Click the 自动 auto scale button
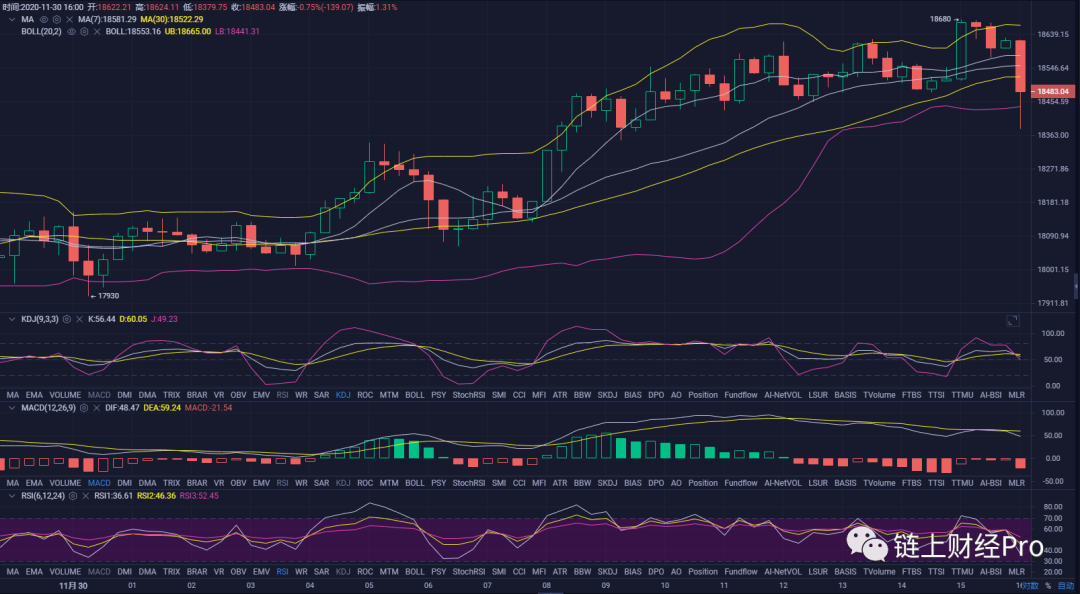Image resolution: width=1080 pixels, height=594 pixels. point(1066,585)
